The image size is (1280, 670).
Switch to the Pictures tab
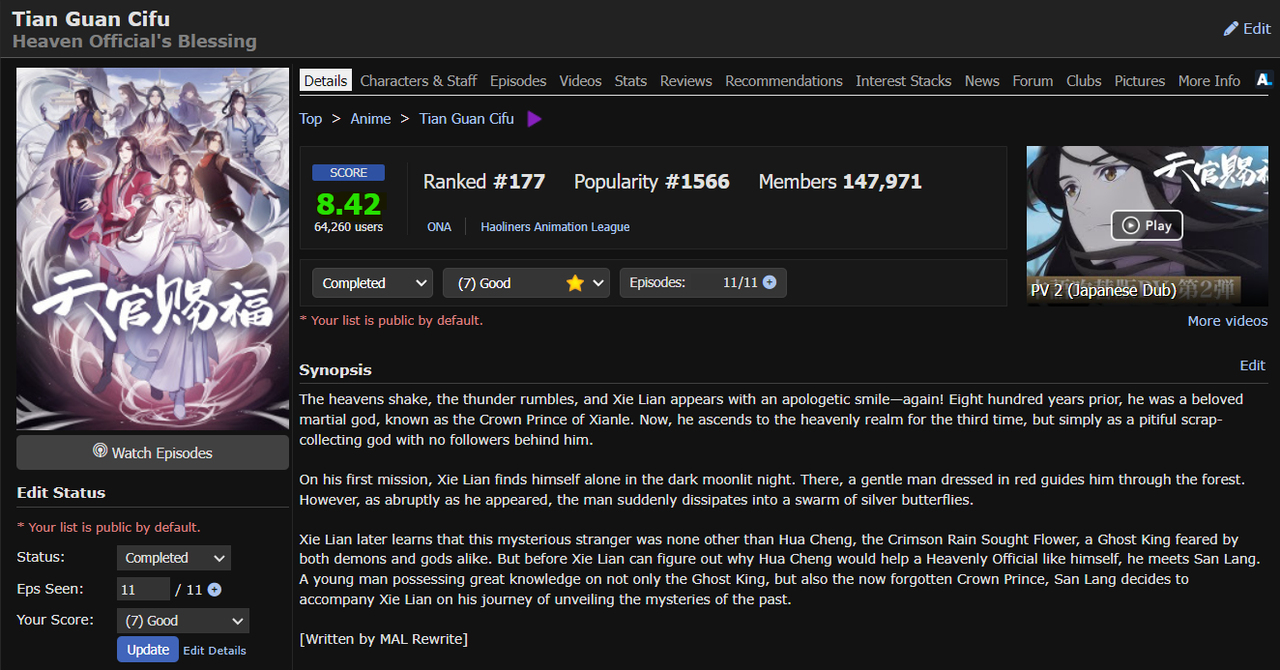tap(1140, 81)
